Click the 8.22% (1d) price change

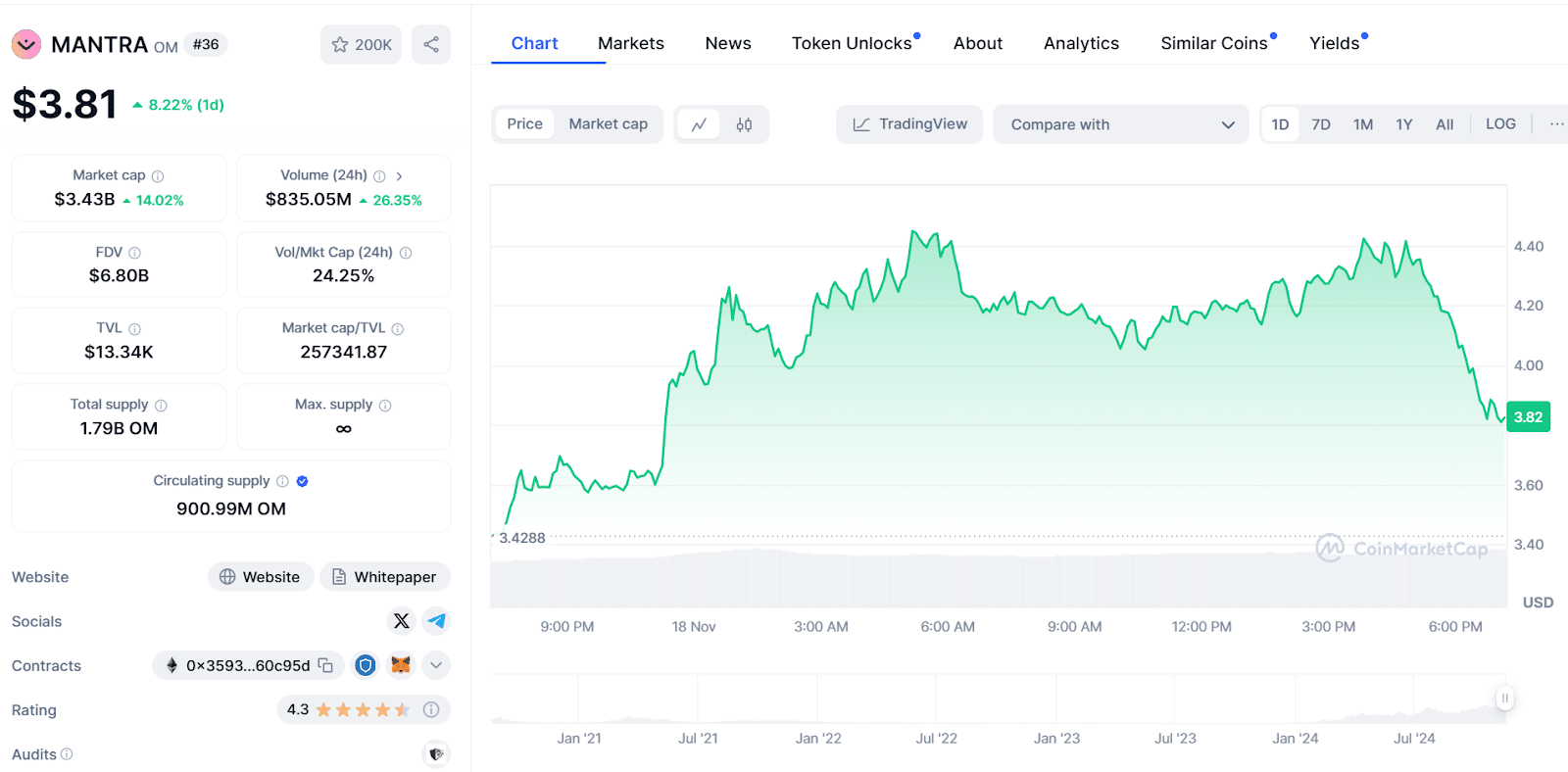click(178, 105)
